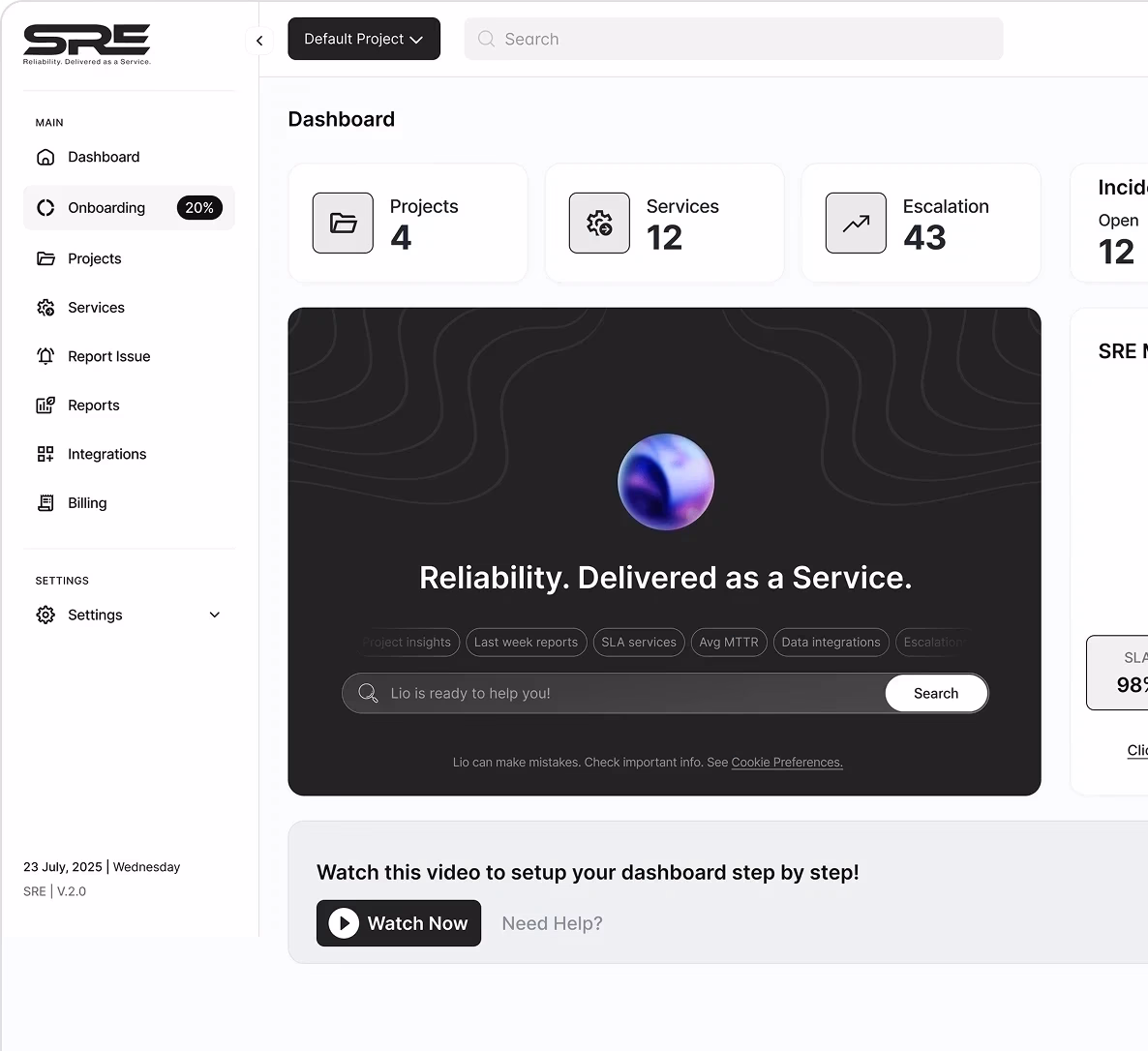The image size is (1148, 1051).
Task: Click the Need Help? link
Action: click(x=552, y=923)
